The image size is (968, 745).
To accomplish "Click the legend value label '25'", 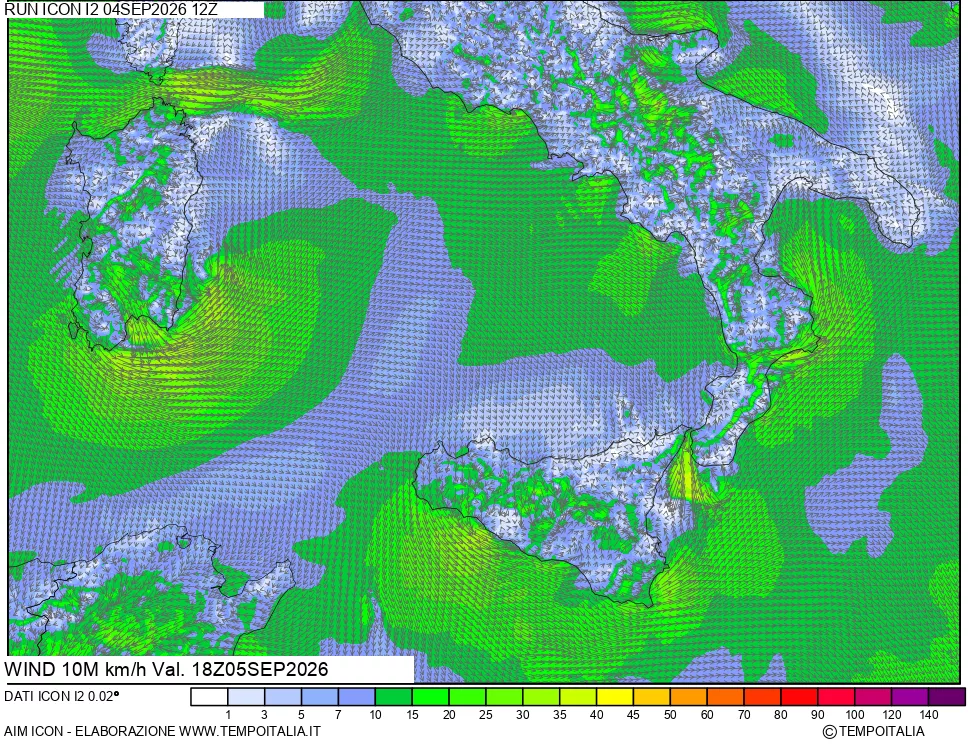I will (x=486, y=715).
